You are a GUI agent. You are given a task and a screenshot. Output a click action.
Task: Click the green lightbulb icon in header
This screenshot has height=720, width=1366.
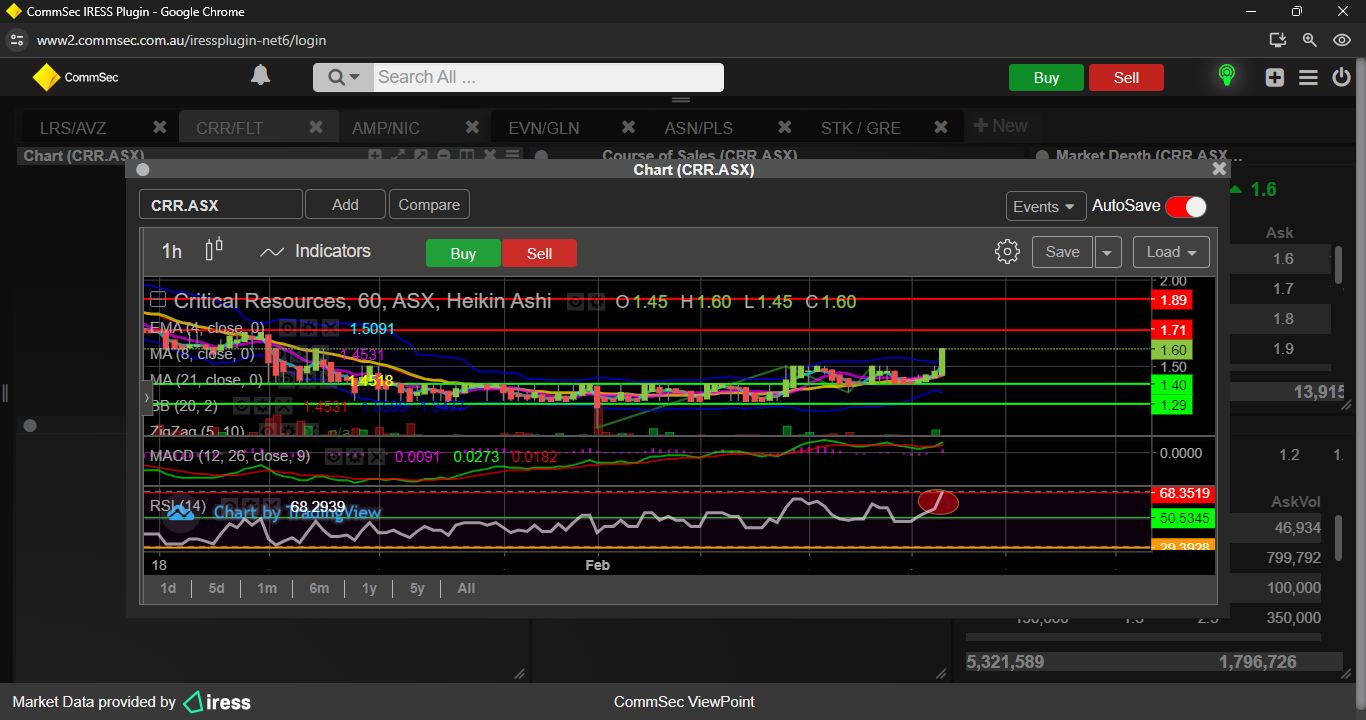pyautogui.click(x=1226, y=76)
